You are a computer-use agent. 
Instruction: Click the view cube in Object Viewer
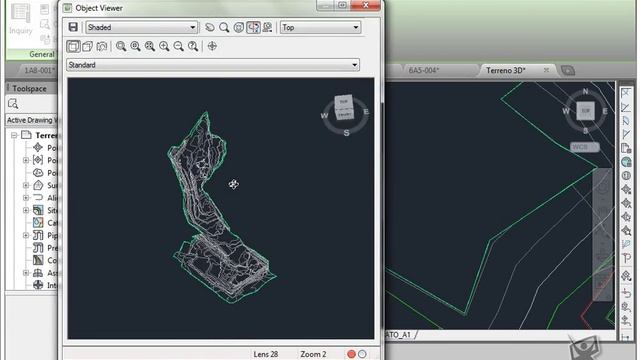click(x=344, y=108)
